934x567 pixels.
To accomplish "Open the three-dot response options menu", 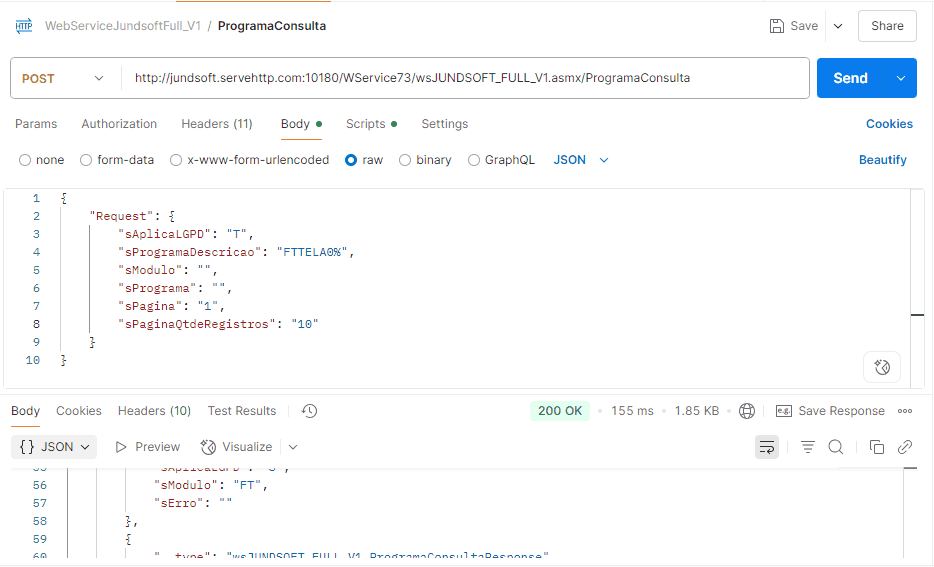I will (905, 411).
